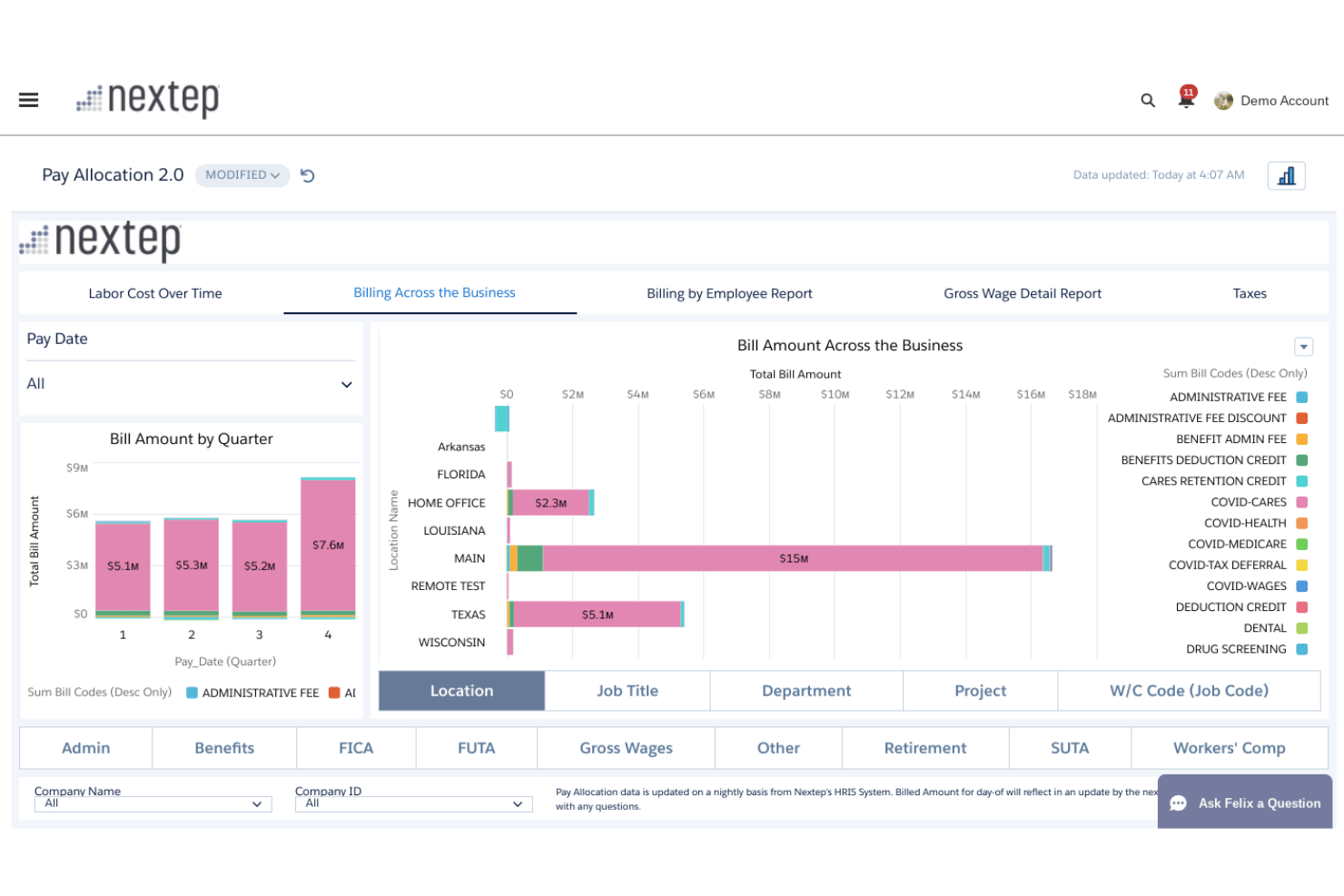Click COVID-HEALTH legend swatch
Viewport: 1344px width, 896px height.
click(x=1301, y=523)
